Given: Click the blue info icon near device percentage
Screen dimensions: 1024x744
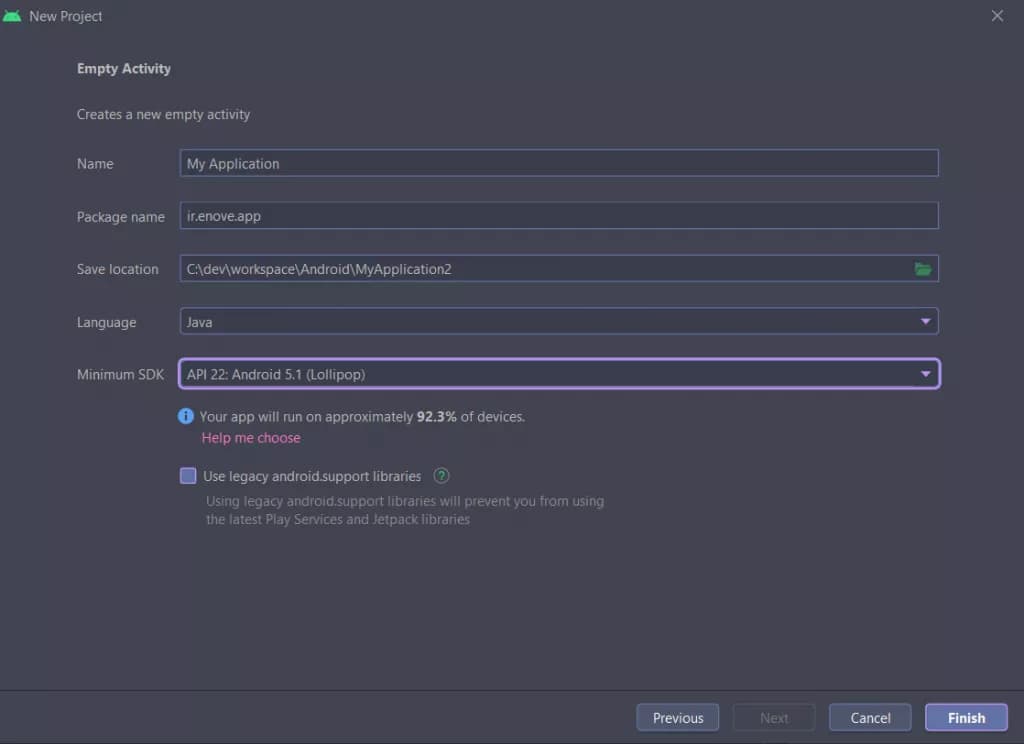Looking at the screenshot, I should (x=185, y=416).
